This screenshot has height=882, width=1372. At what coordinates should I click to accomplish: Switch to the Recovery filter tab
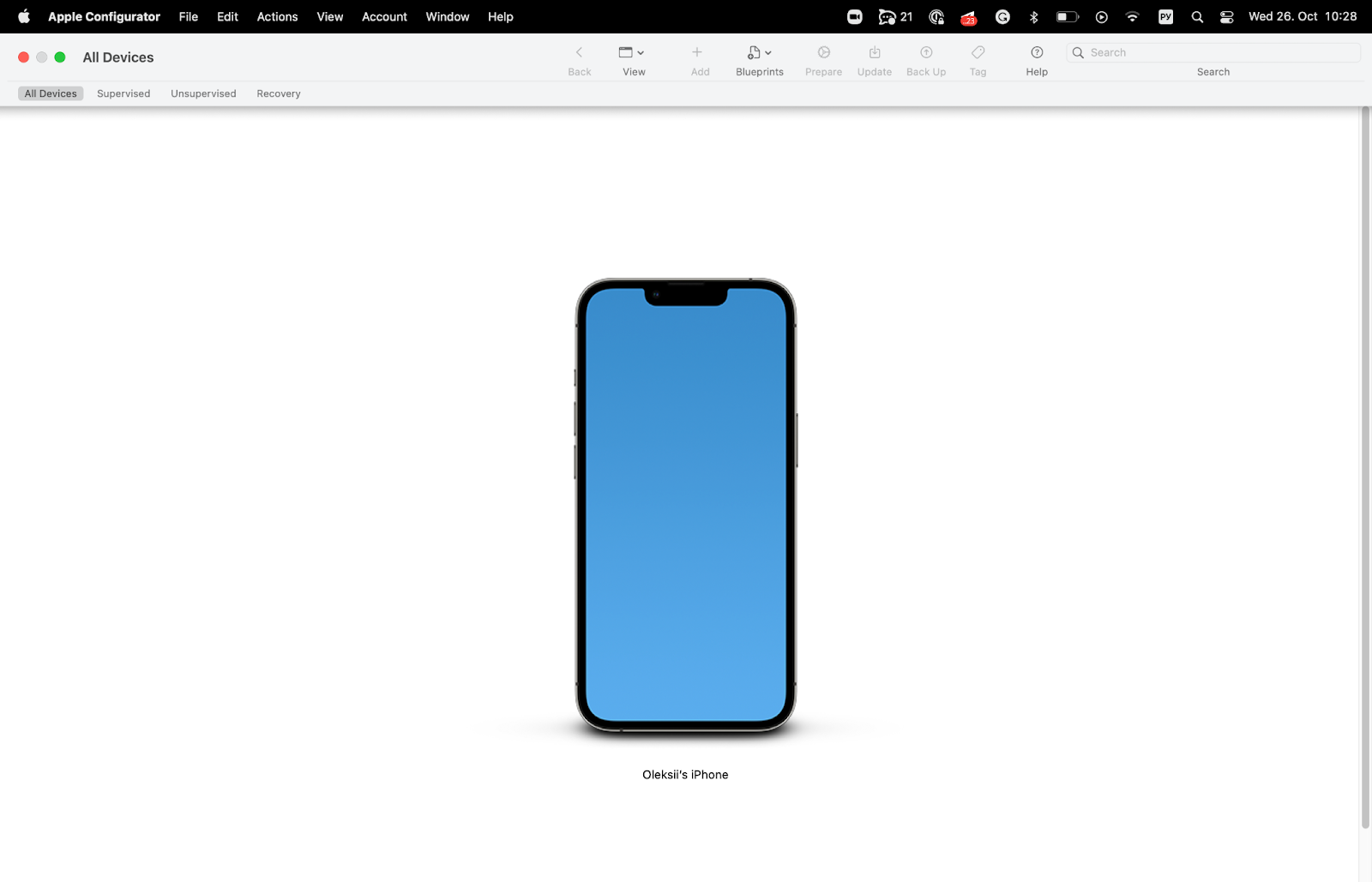[x=279, y=93]
